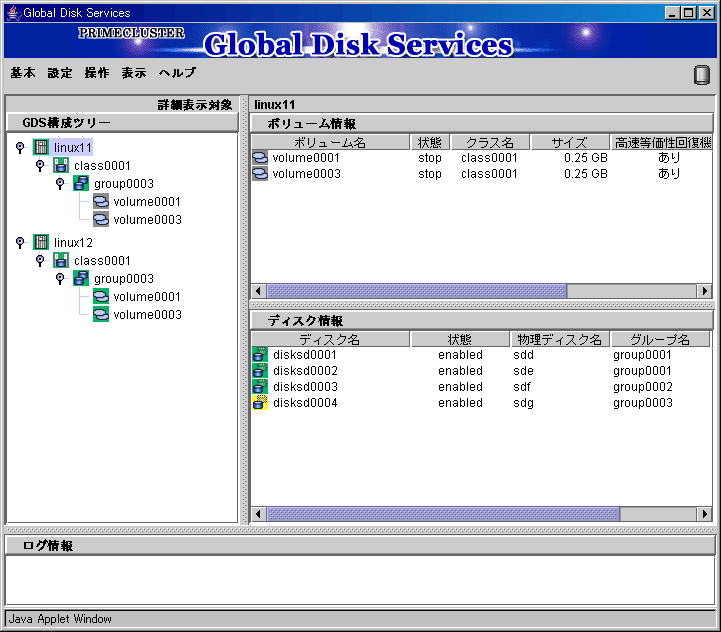Select linux11 label in GDS tree
The image size is (721, 632).
[73, 148]
